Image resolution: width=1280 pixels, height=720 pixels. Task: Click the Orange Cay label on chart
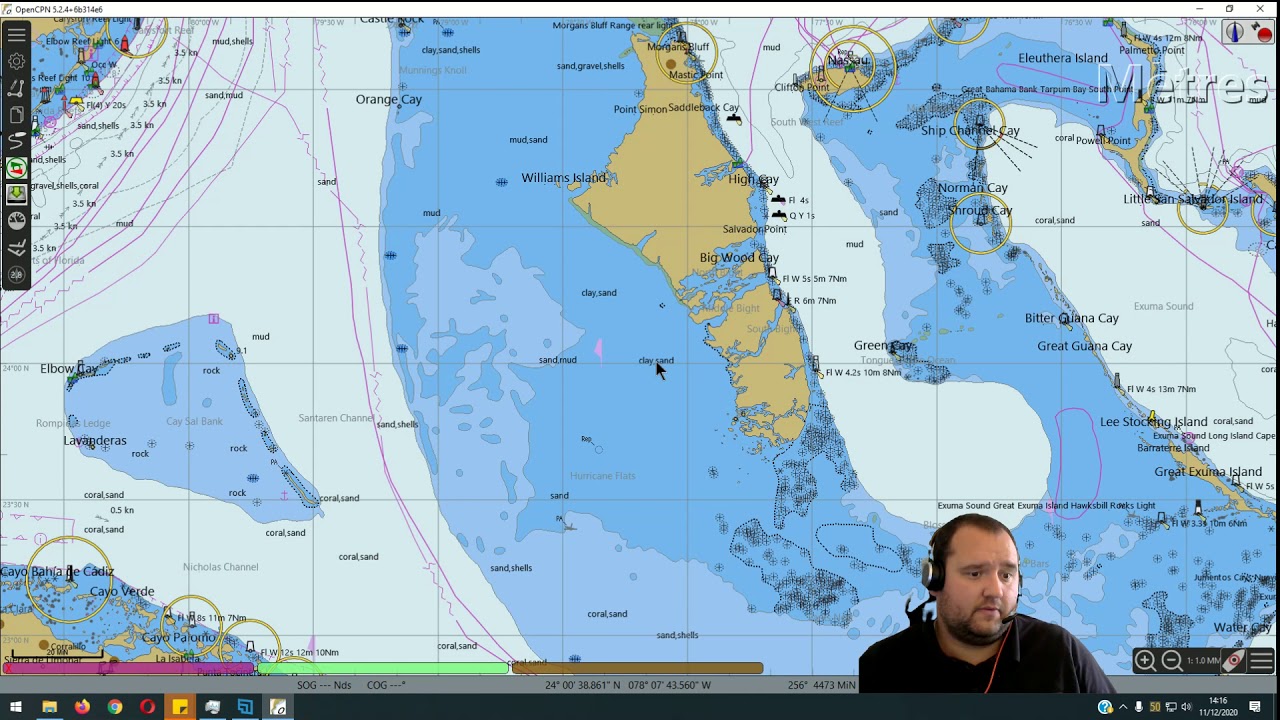389,99
